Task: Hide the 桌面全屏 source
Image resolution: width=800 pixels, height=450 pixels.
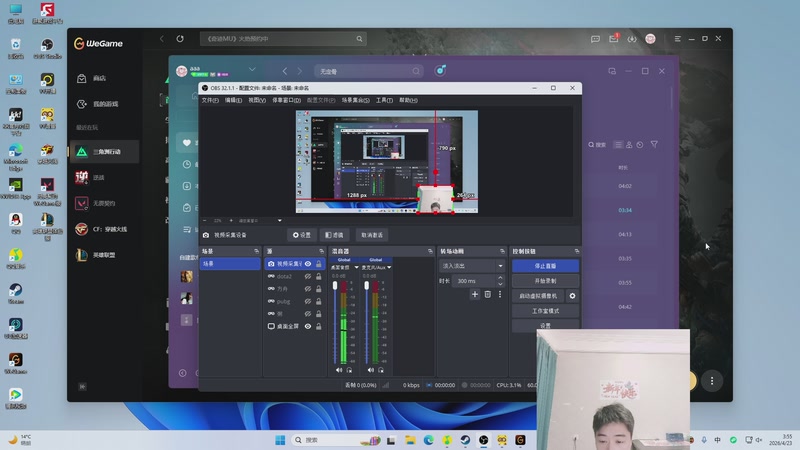Action: click(x=308, y=326)
